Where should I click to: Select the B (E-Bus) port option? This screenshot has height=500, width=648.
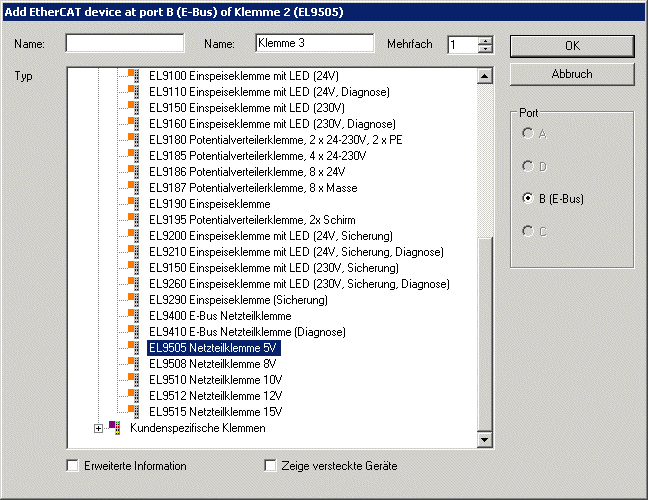[x=528, y=198]
